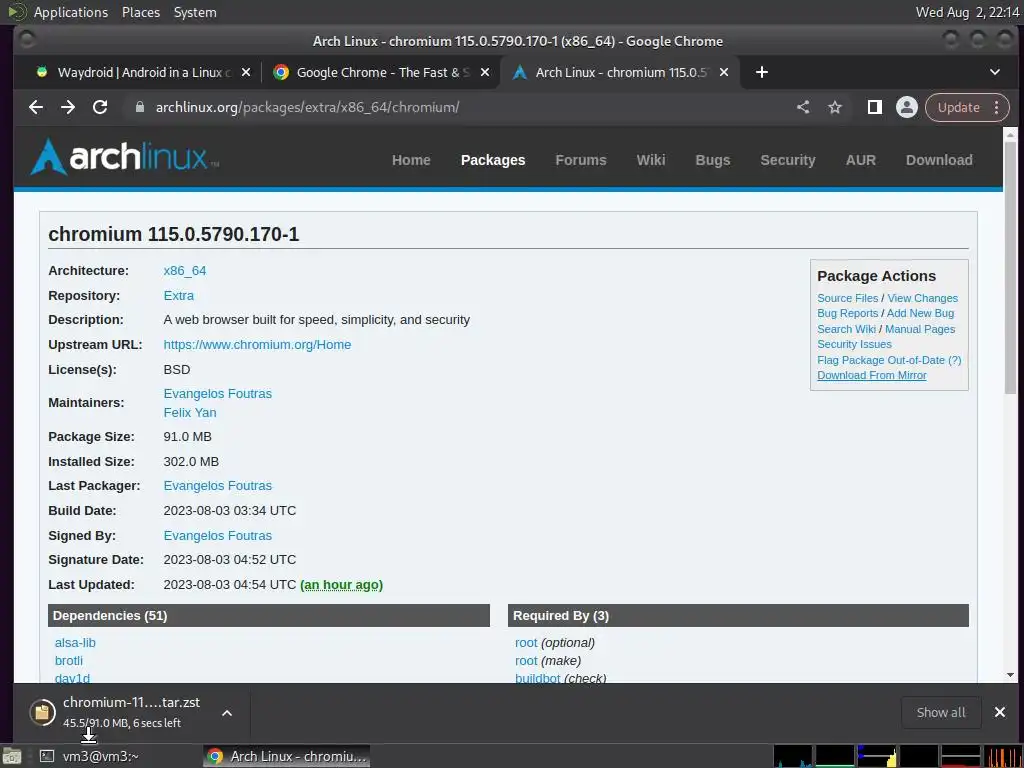Close the Google Chrome download page tab
This screenshot has height=768, width=1024.
tap(485, 72)
